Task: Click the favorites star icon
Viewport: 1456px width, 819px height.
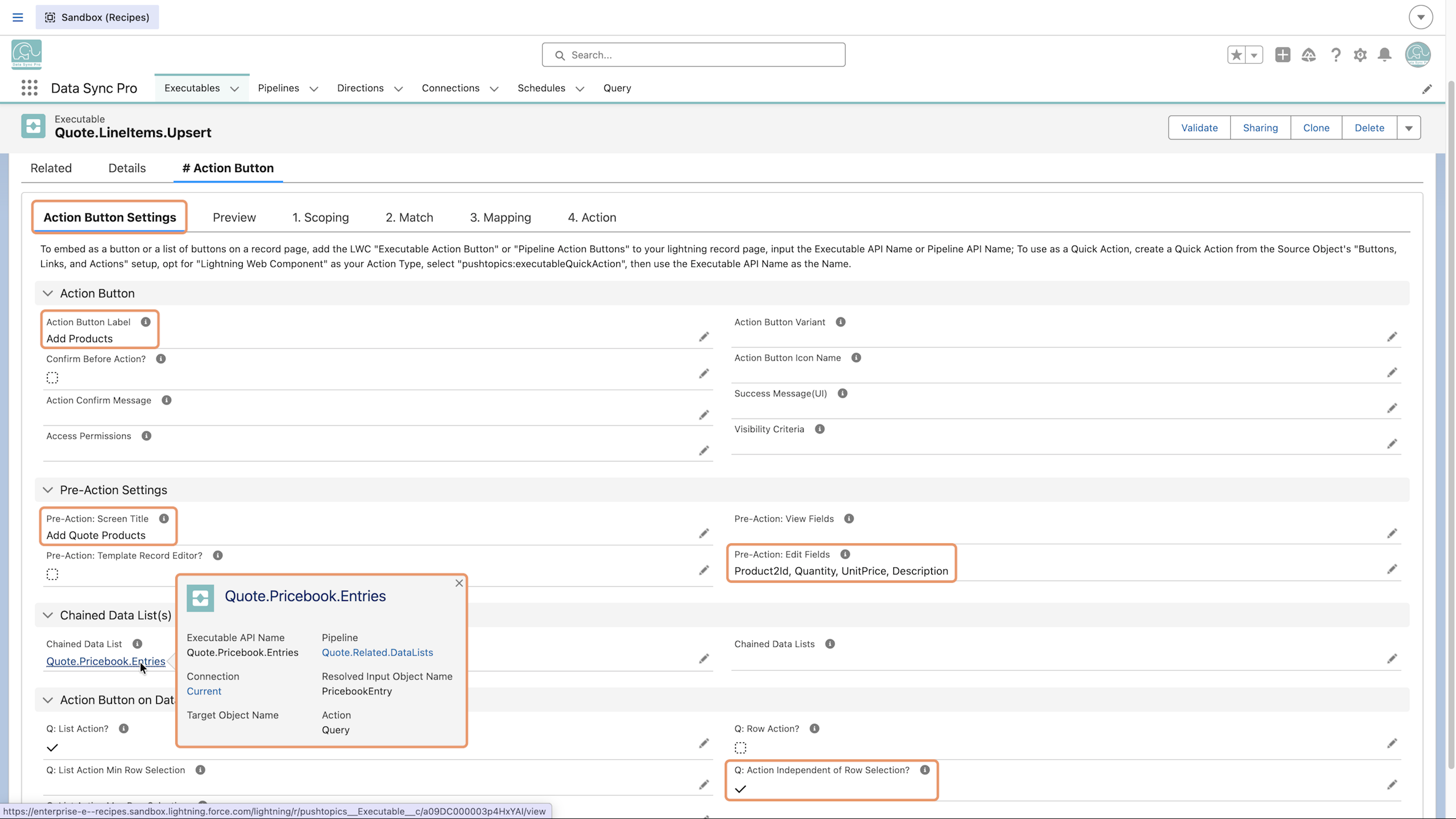Action: 1236,55
